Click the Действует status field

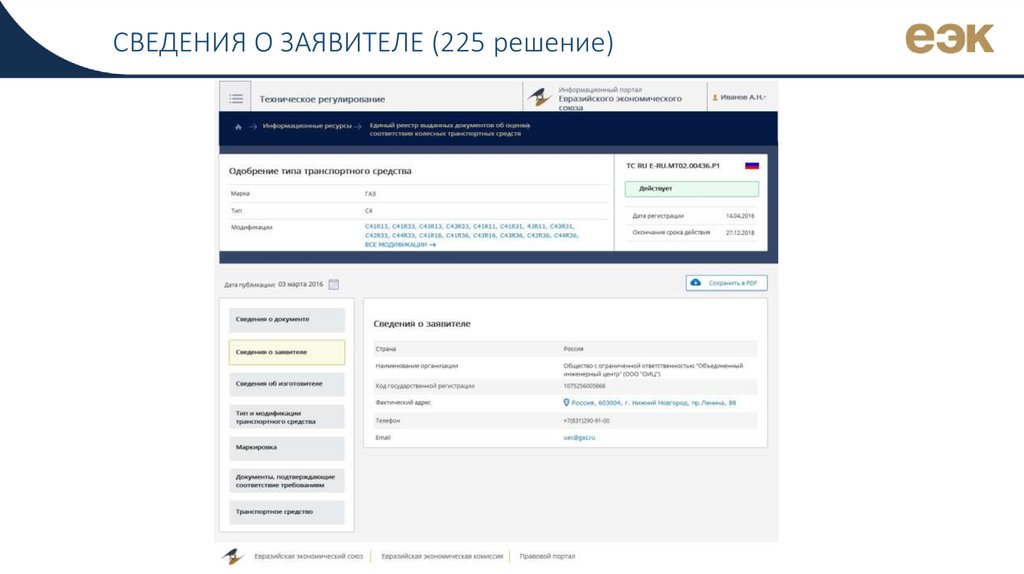coord(692,188)
